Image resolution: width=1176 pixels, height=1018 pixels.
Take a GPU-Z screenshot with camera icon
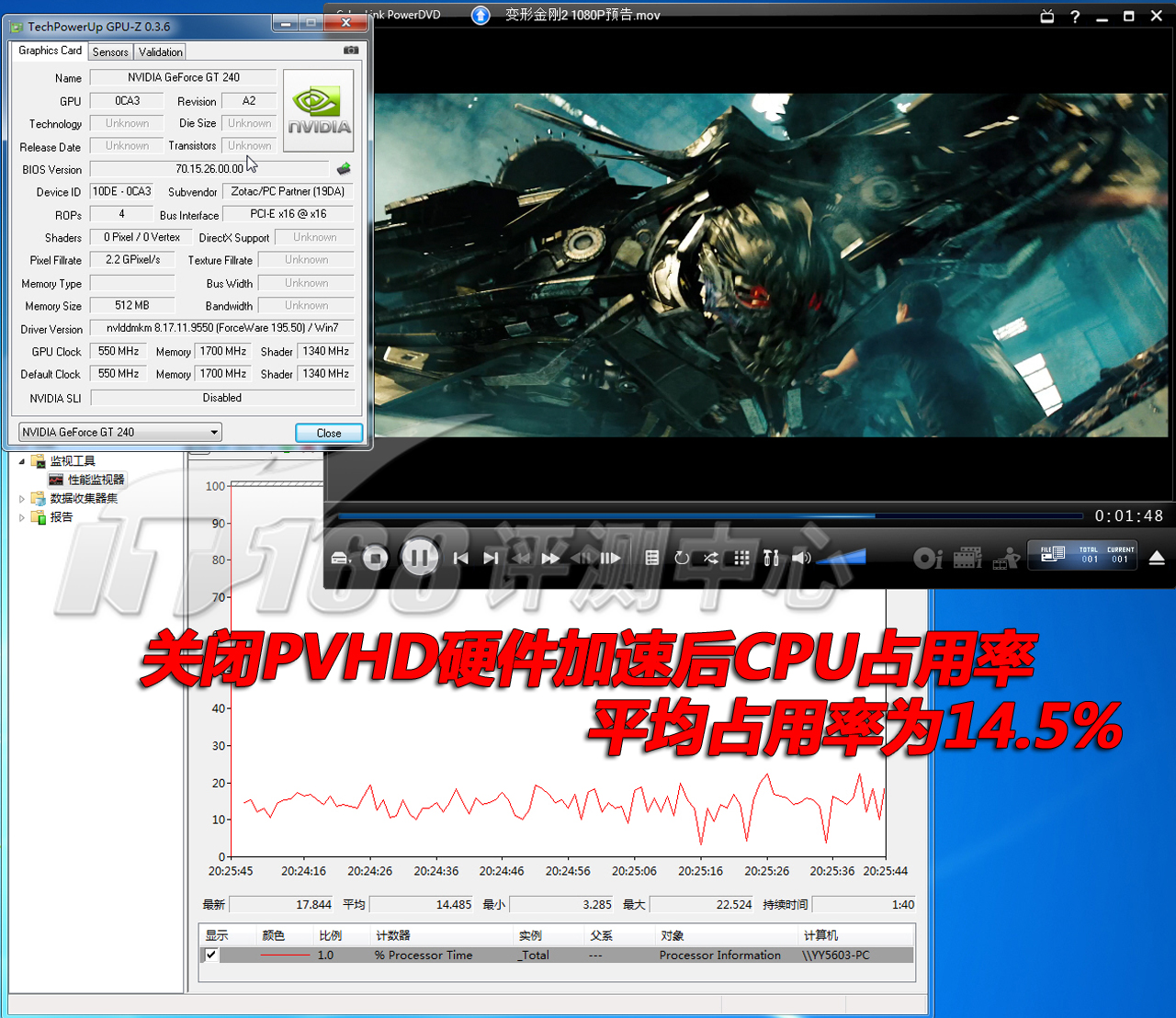(x=351, y=50)
